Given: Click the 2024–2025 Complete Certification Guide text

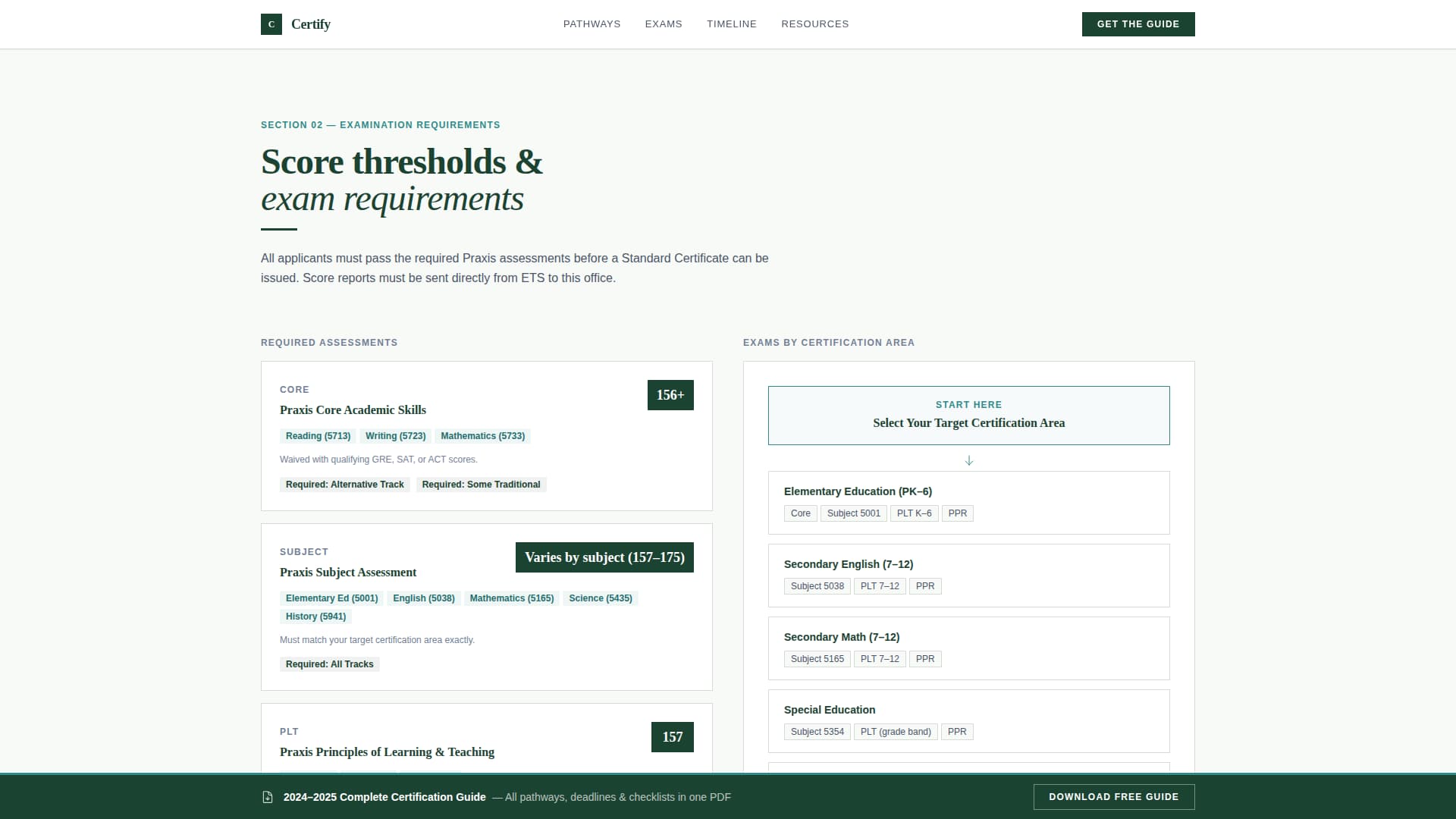Looking at the screenshot, I should pyautogui.click(x=384, y=797).
